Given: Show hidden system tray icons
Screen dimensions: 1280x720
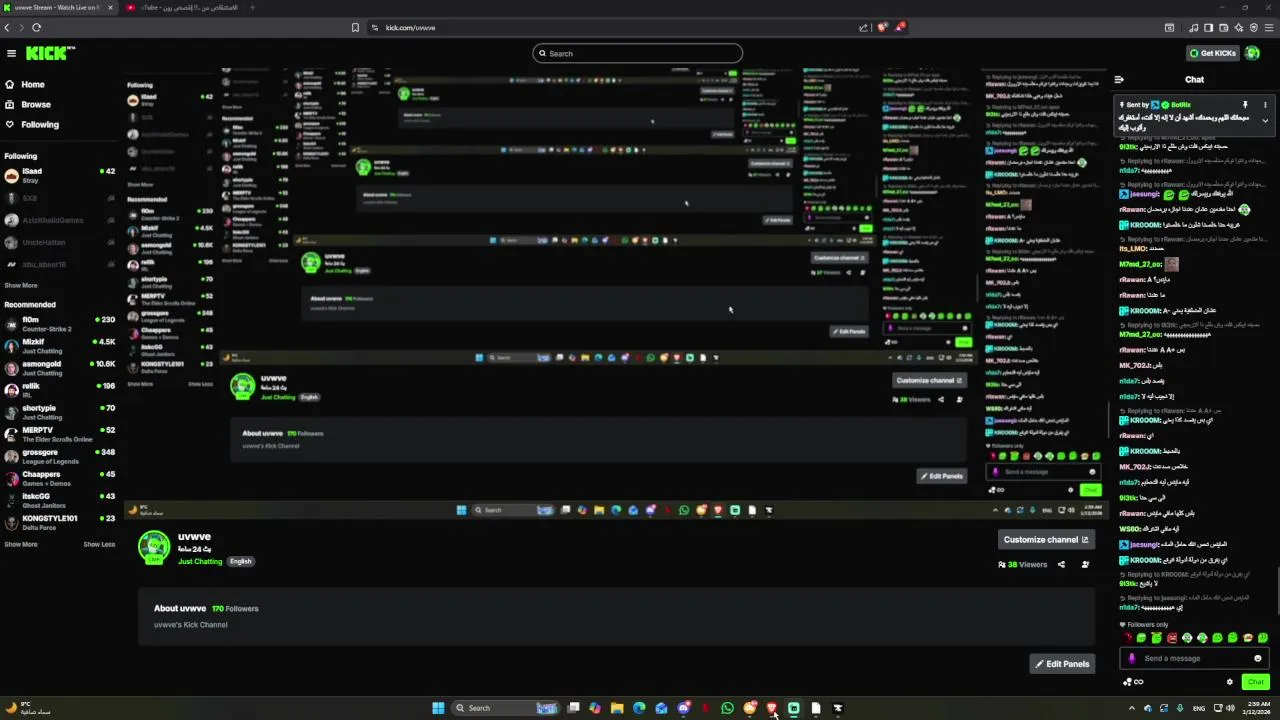Looking at the screenshot, I should [1132, 708].
